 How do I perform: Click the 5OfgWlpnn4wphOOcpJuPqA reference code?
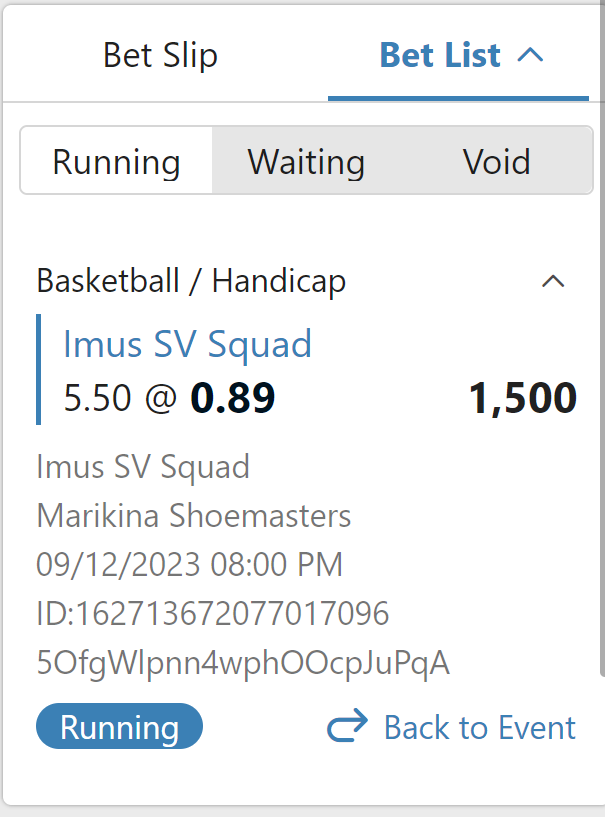[x=243, y=662]
